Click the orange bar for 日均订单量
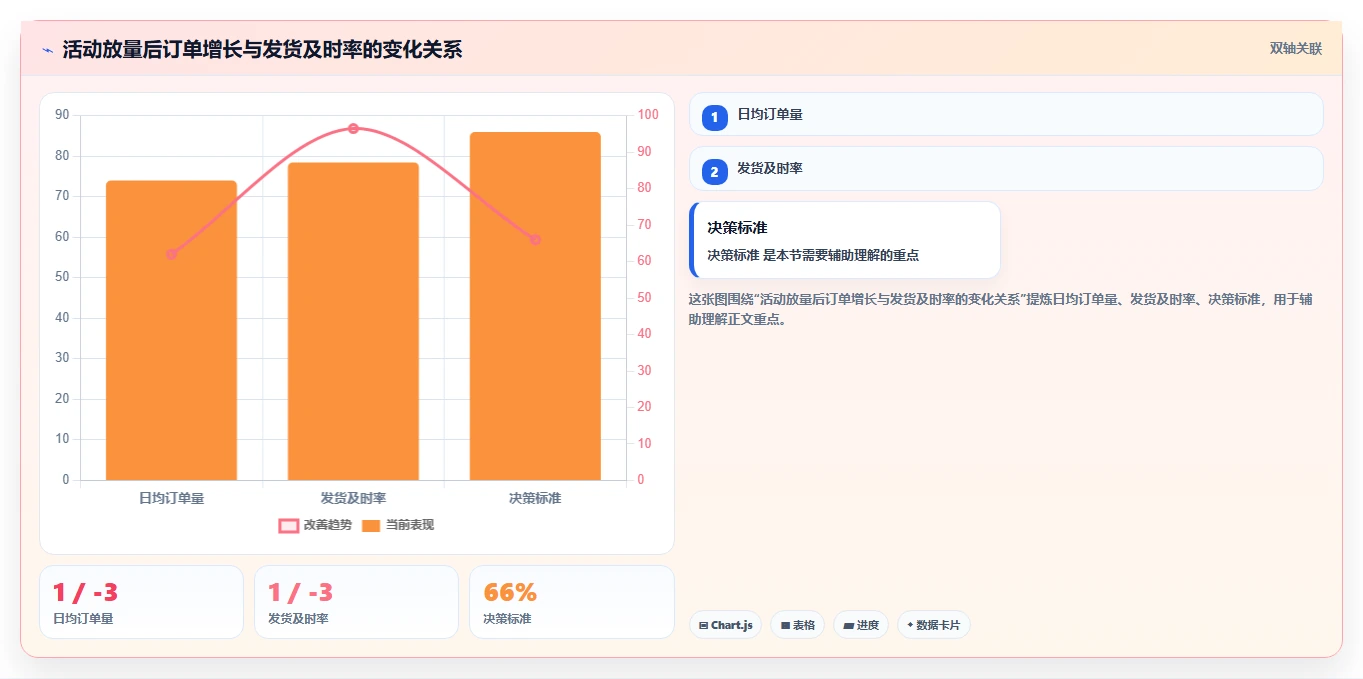1363x679 pixels. (x=171, y=330)
